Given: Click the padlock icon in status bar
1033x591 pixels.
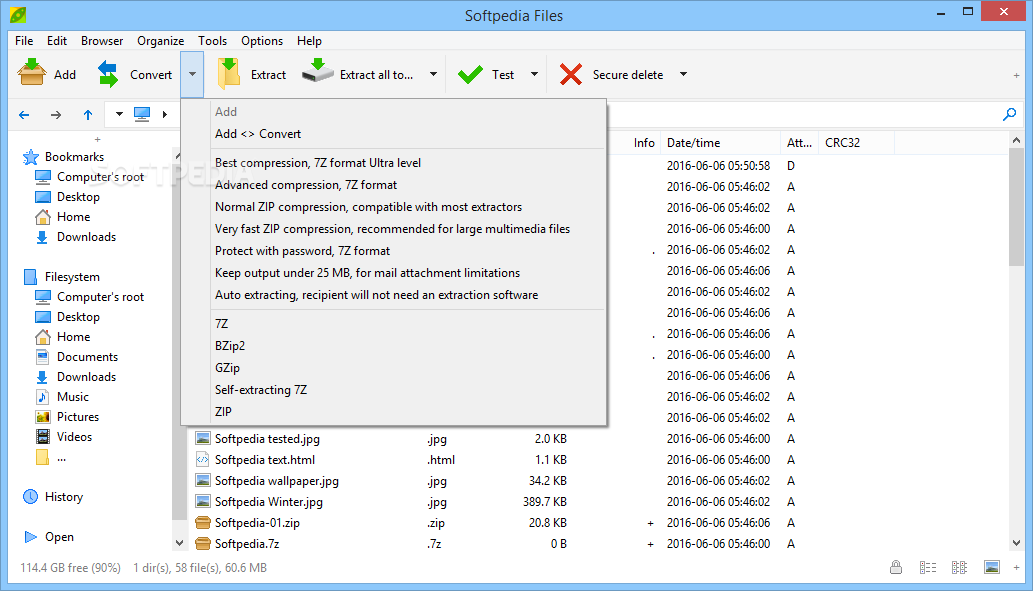Looking at the screenshot, I should click(896, 567).
